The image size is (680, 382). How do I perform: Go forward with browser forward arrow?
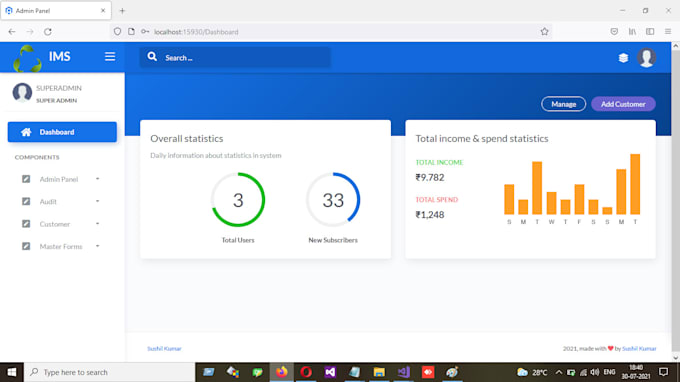(29, 32)
